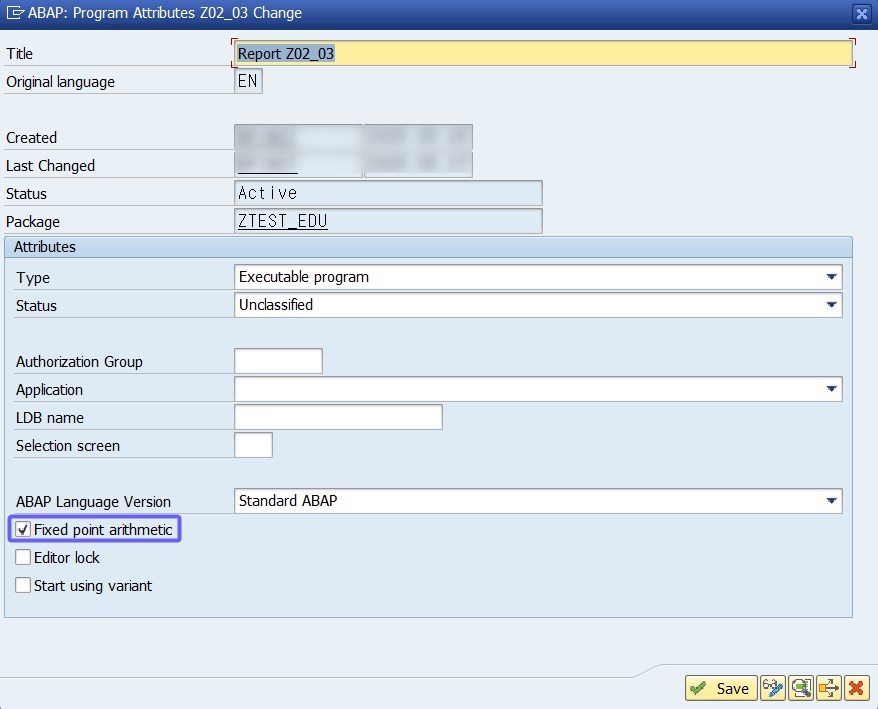Click the dialog title bar menu icon
878x709 pixels.
pyautogui.click(x=15, y=12)
